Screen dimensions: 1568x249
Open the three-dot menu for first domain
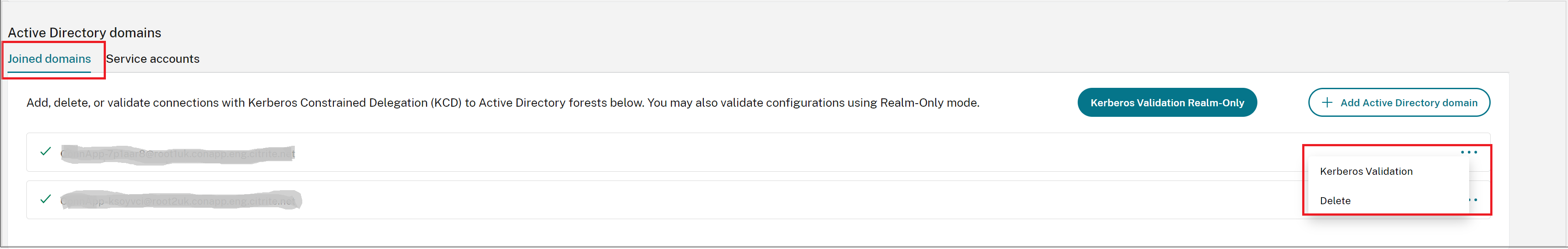[1468, 152]
